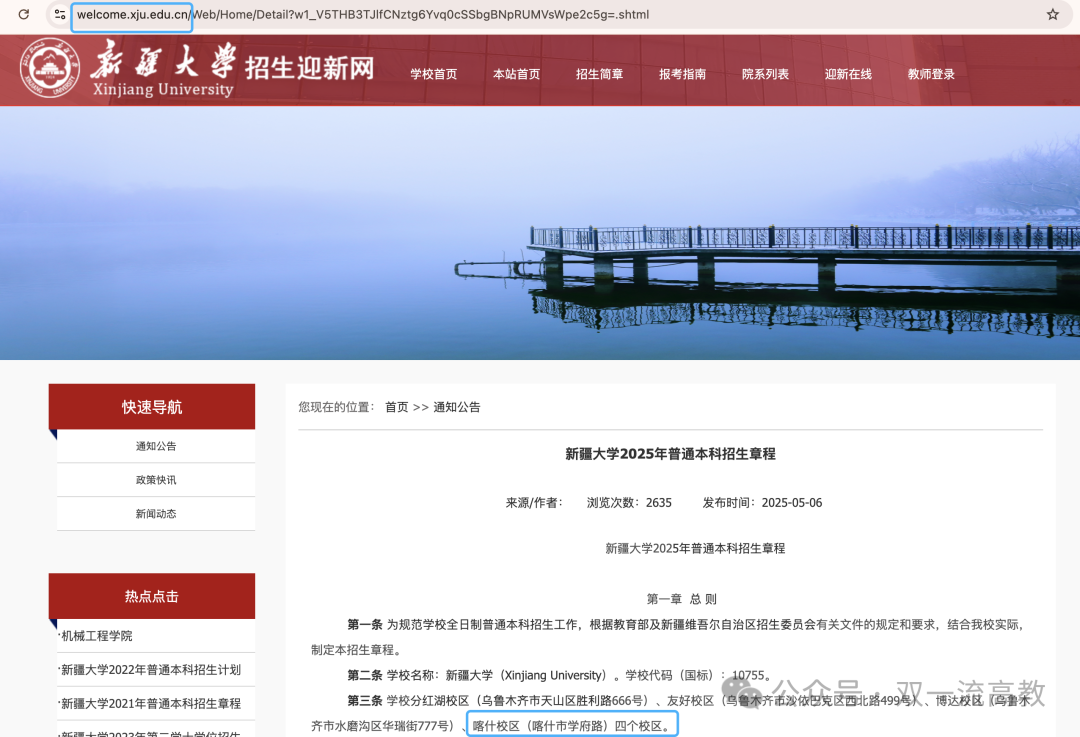
Task: Open the 本站首页 menu item
Action: click(x=517, y=73)
